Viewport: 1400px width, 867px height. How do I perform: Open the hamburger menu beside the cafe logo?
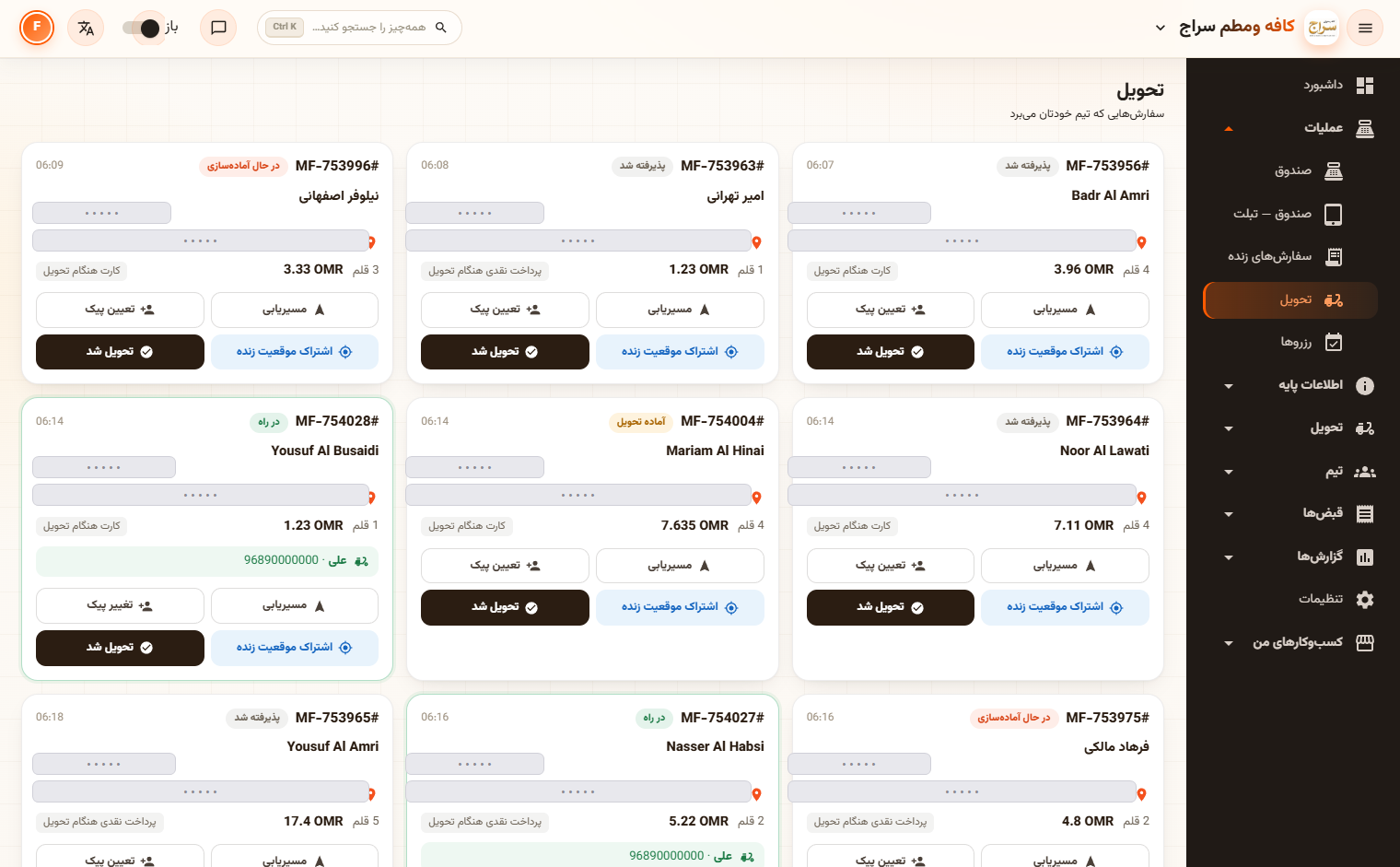(1365, 28)
